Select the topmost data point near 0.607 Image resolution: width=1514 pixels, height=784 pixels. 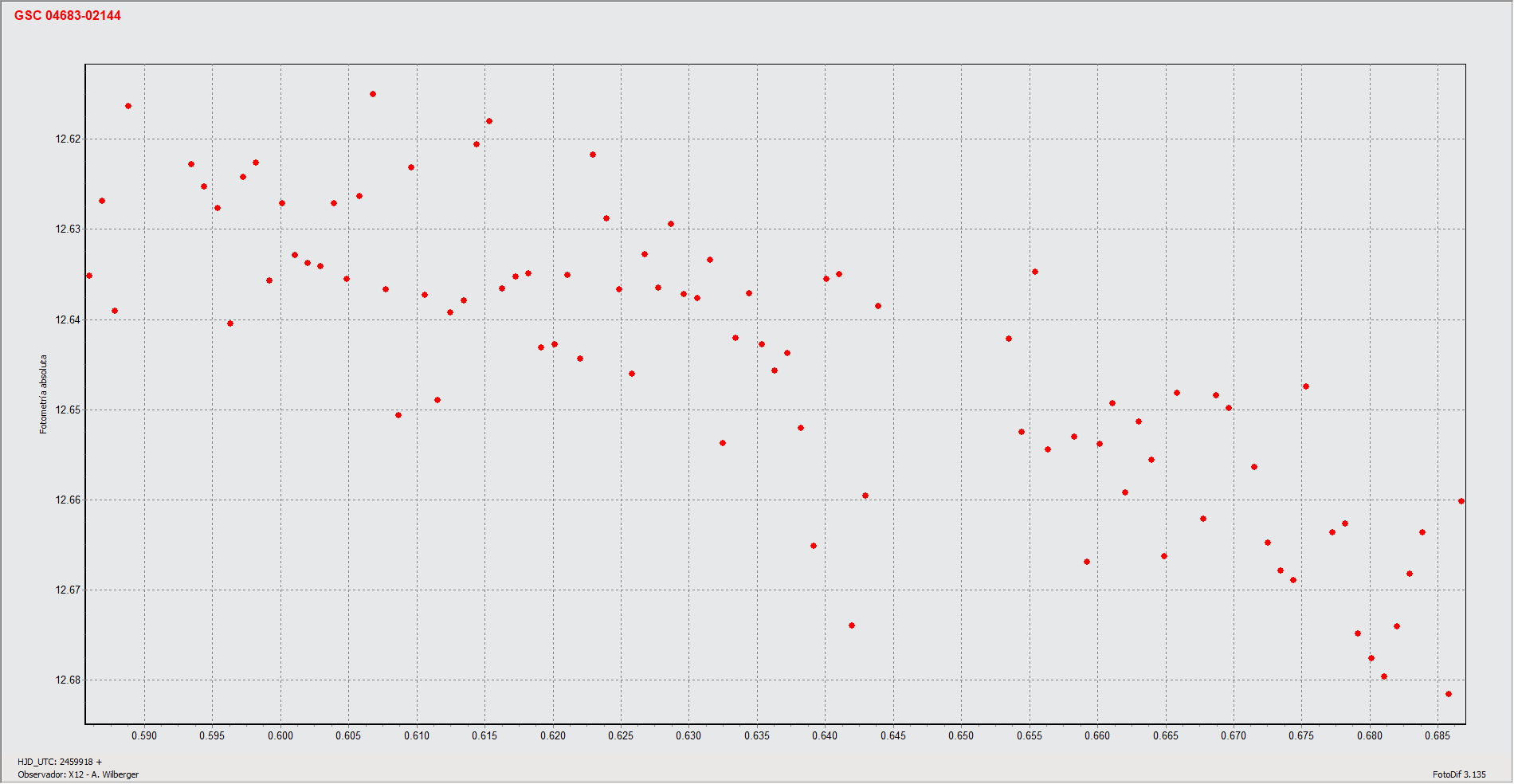click(x=373, y=94)
